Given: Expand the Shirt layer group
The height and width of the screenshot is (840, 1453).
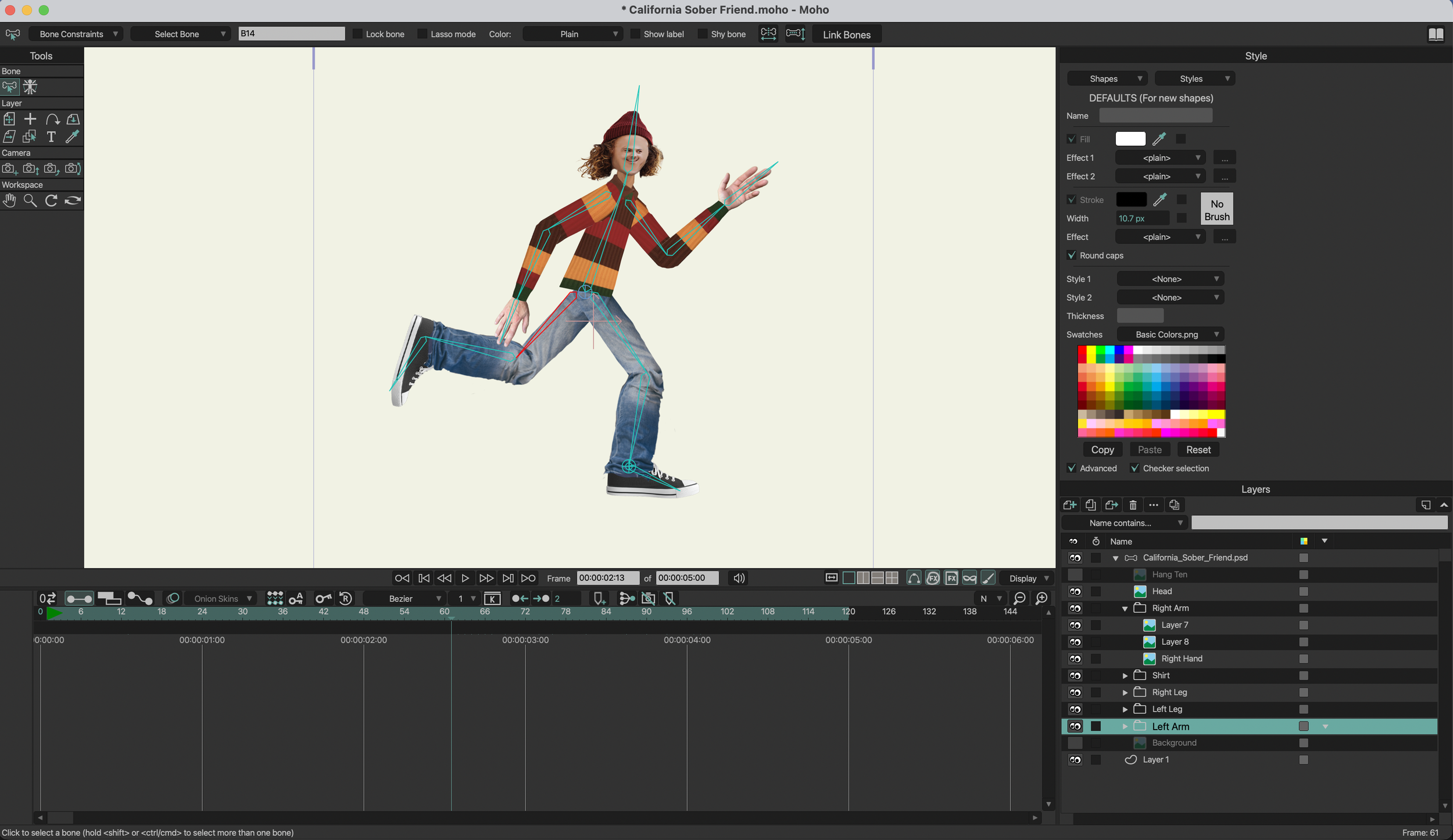Looking at the screenshot, I should (1125, 676).
